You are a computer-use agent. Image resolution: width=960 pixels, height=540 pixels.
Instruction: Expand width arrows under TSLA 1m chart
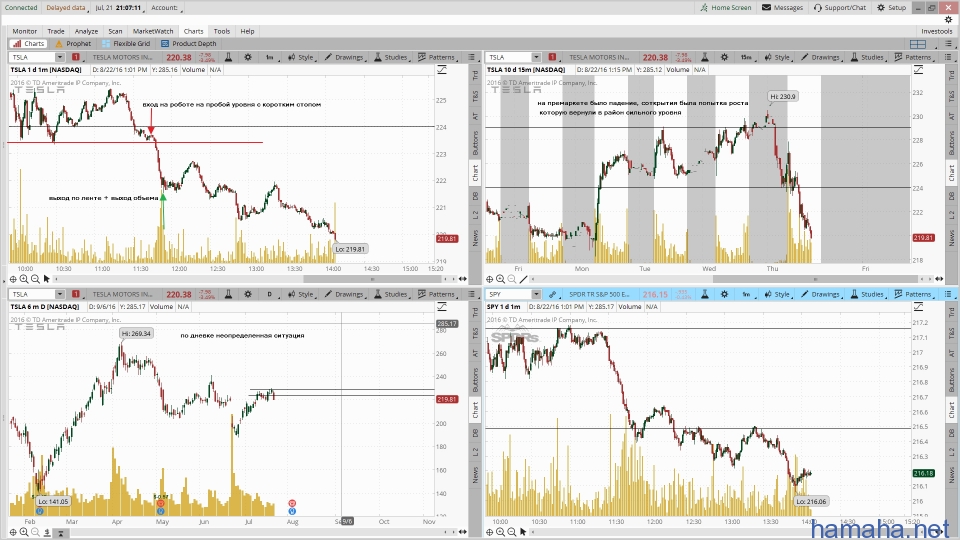click(463, 279)
